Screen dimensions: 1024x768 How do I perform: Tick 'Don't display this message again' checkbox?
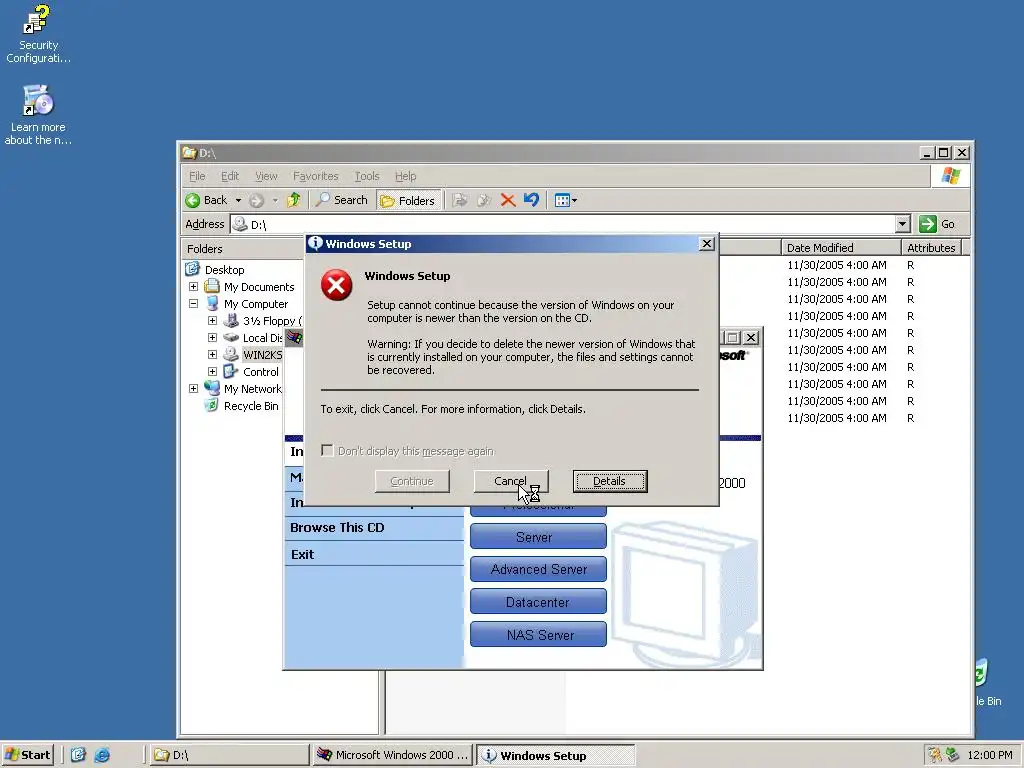point(327,451)
